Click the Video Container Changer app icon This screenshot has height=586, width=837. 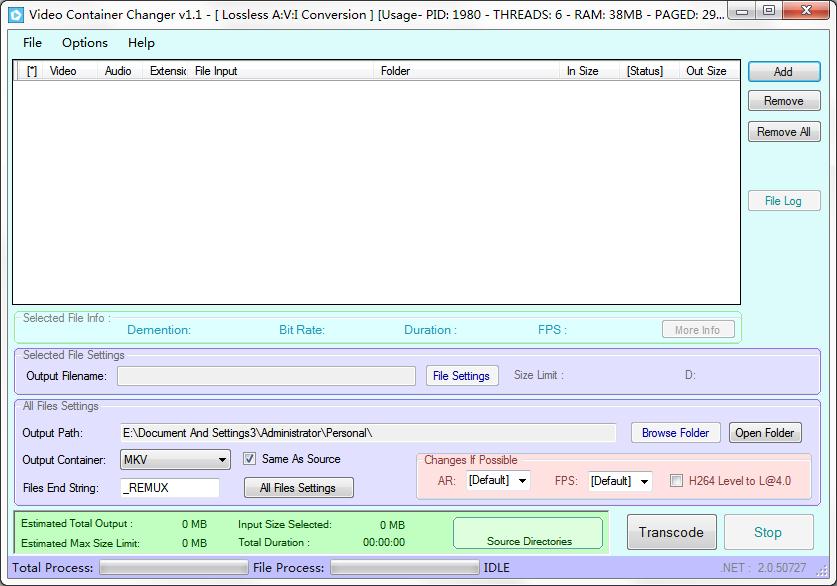[15, 15]
